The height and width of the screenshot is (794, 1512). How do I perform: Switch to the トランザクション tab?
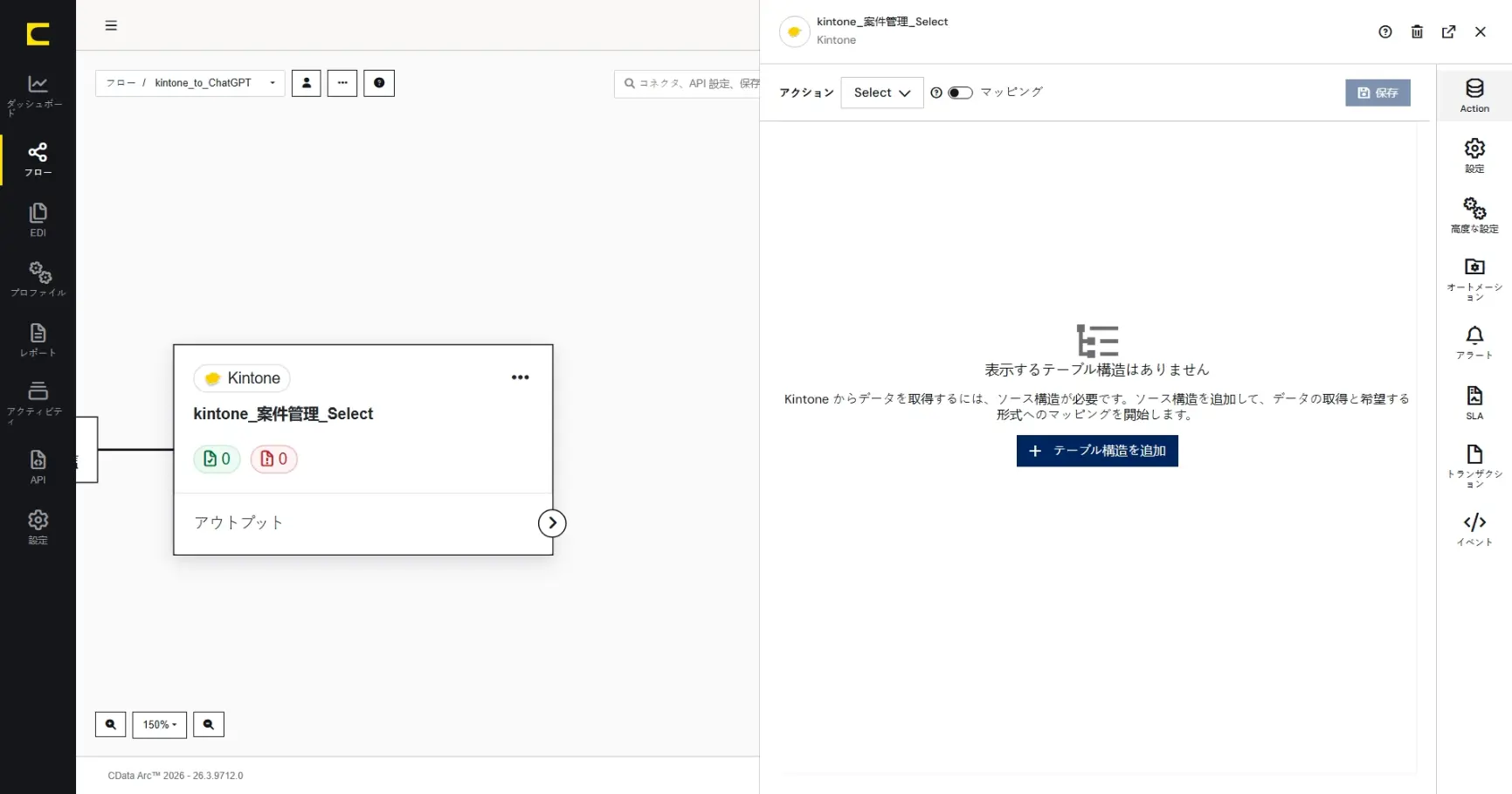(x=1474, y=466)
